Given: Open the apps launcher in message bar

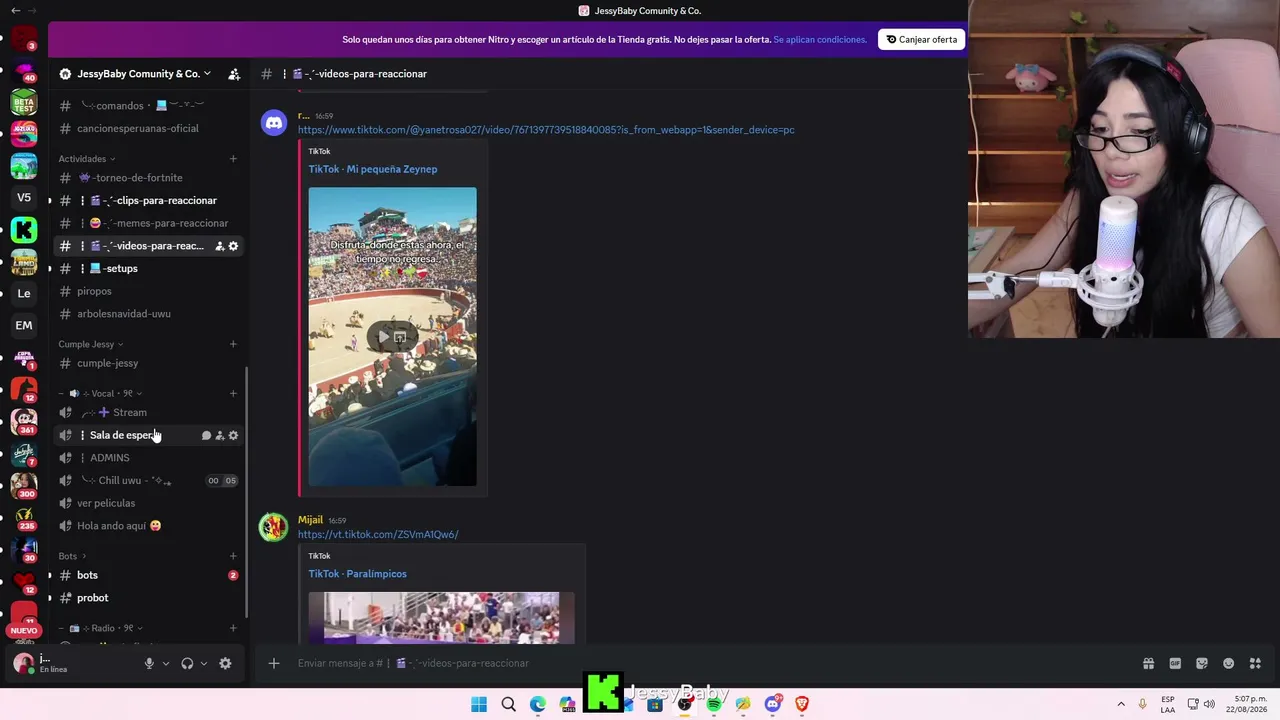Looking at the screenshot, I should (x=1256, y=663).
